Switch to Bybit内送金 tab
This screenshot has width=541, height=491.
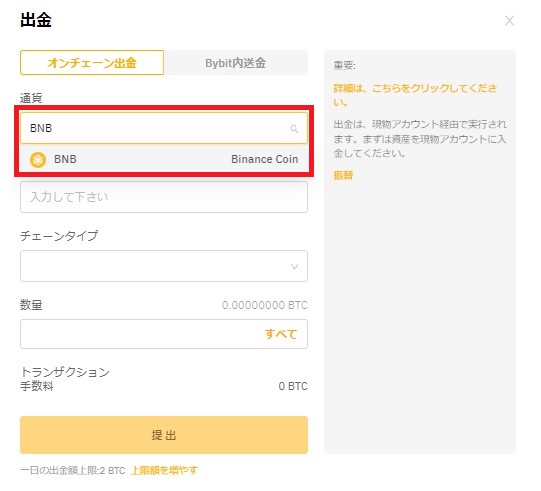click(236, 63)
